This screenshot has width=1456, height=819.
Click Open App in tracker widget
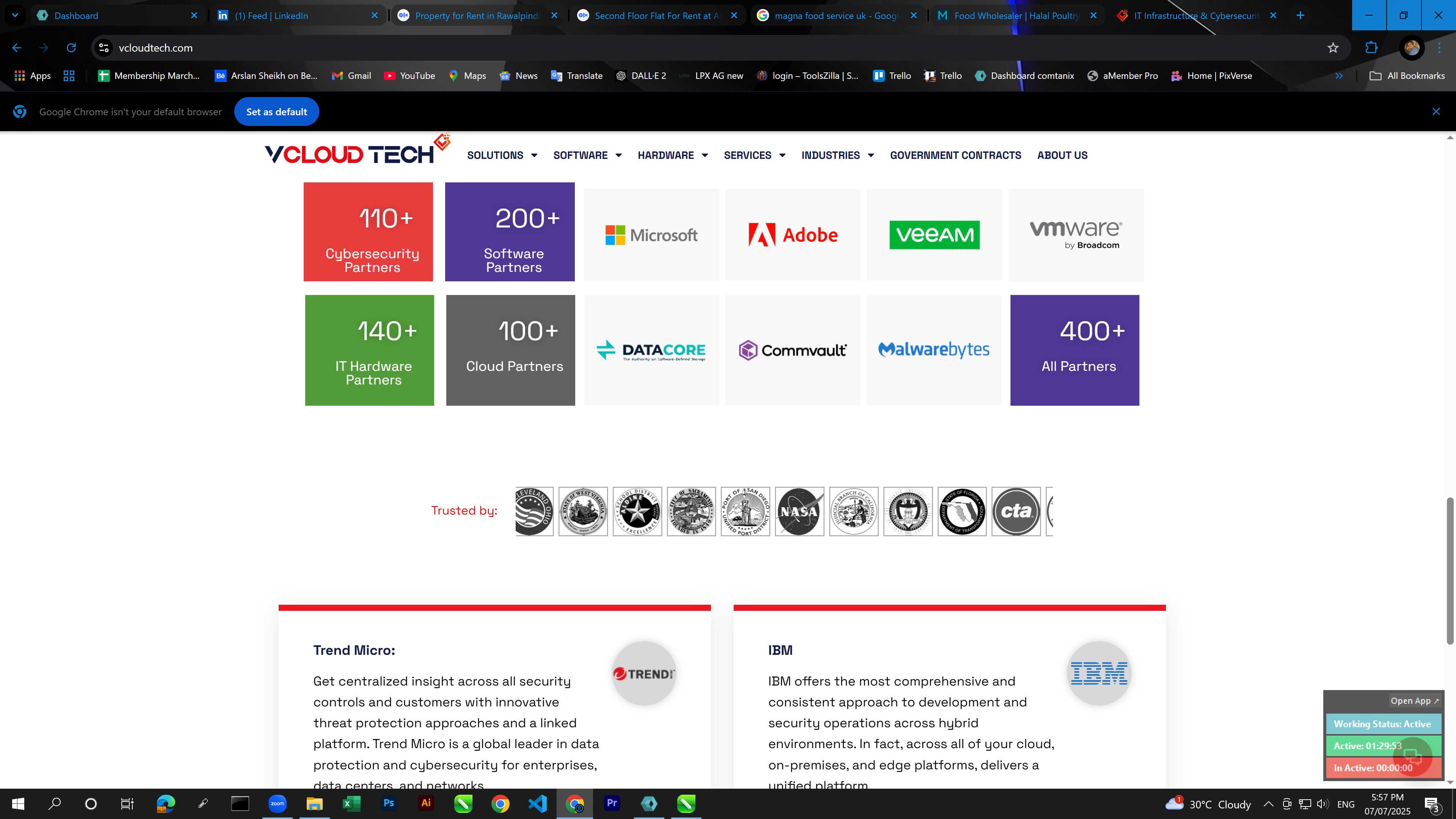coord(1415,701)
